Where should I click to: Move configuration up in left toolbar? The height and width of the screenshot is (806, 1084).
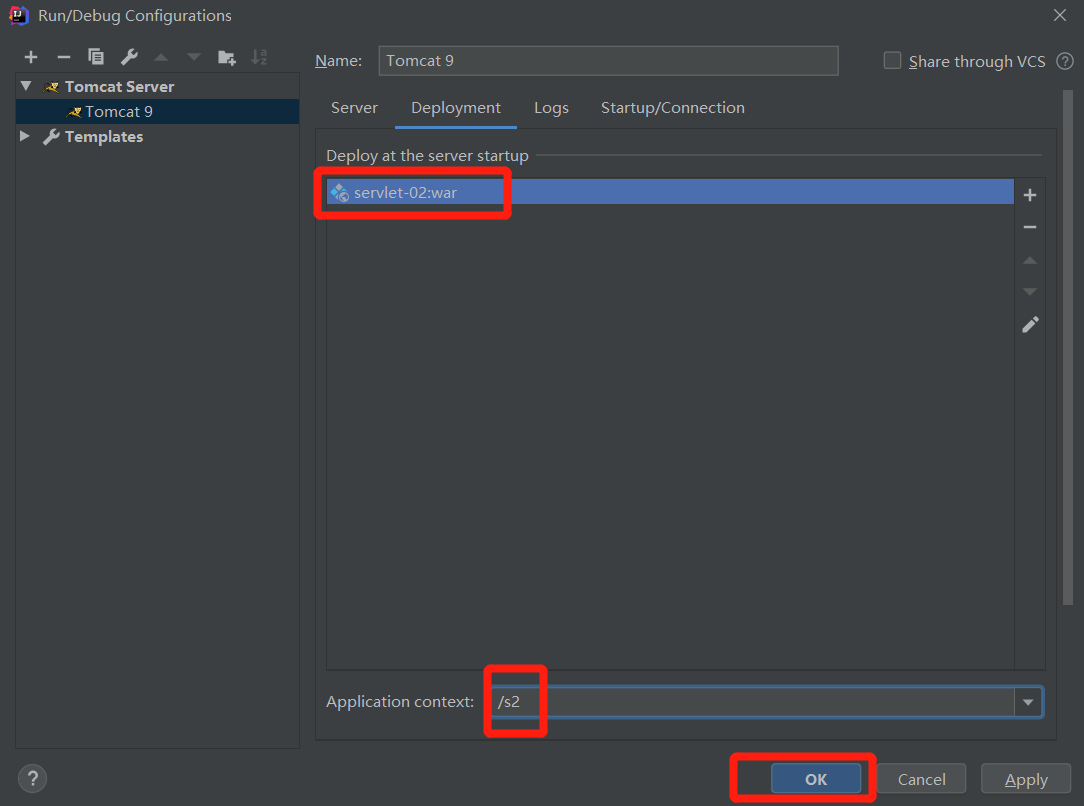161,57
